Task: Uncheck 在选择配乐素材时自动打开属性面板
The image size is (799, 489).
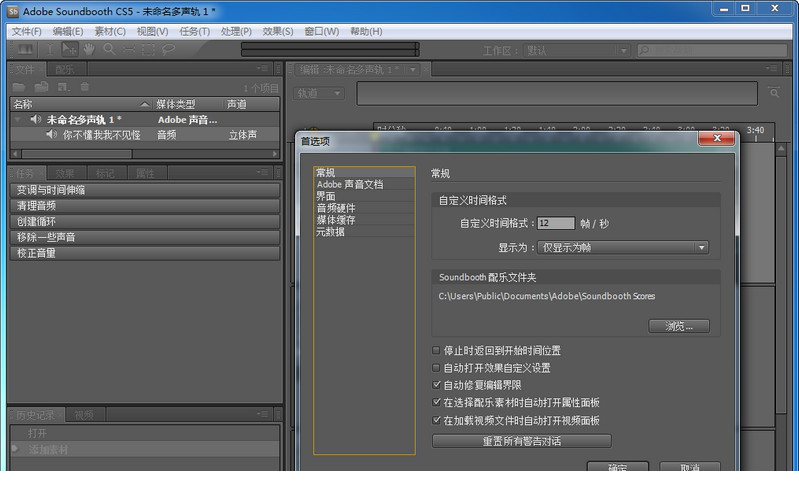Action: (436, 402)
